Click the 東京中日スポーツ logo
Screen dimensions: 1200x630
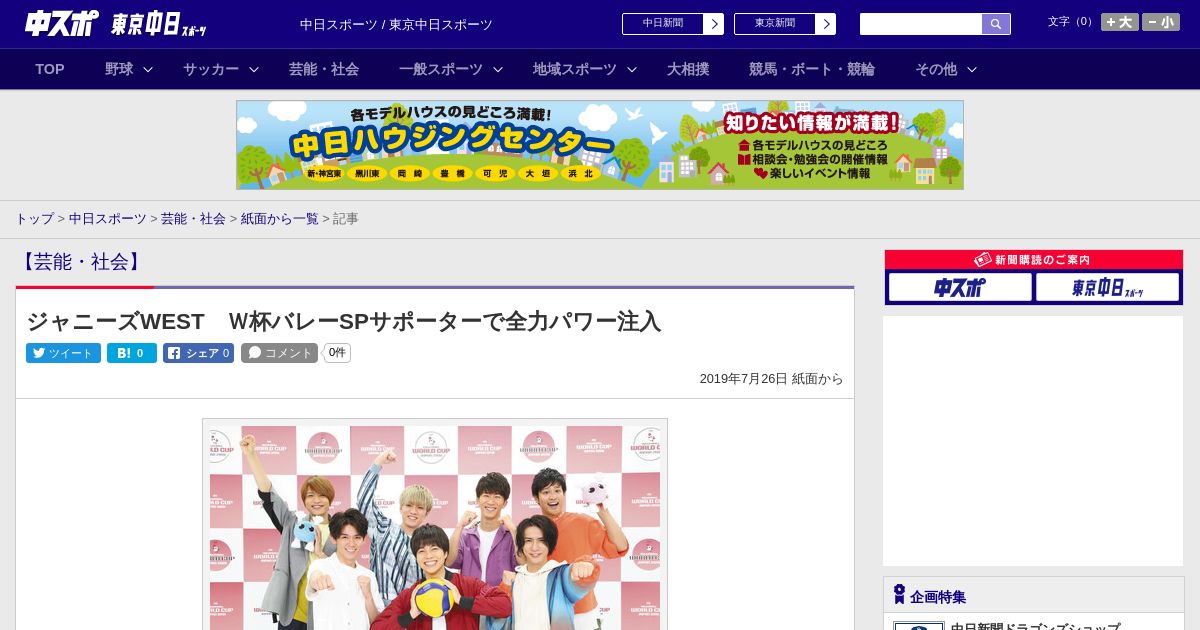tap(159, 24)
